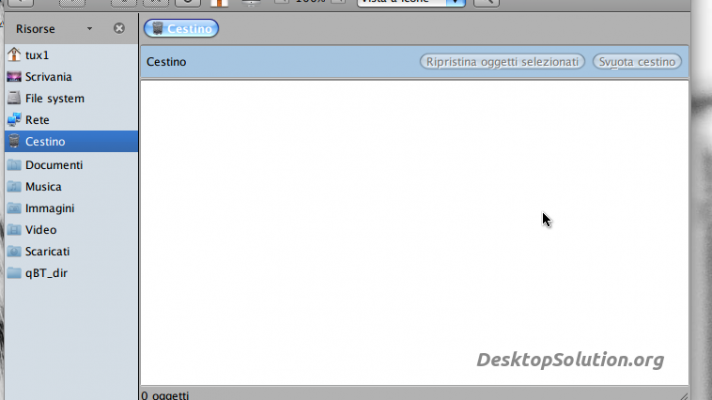
Task: Click Ripristina oggetti selezionati button
Action: (x=502, y=62)
